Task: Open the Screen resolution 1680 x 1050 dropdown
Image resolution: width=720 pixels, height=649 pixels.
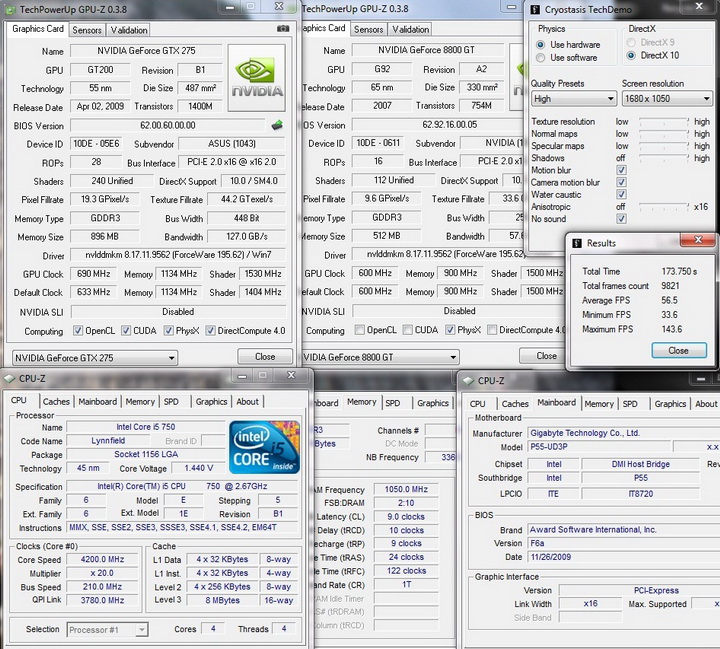Action: click(x=667, y=99)
